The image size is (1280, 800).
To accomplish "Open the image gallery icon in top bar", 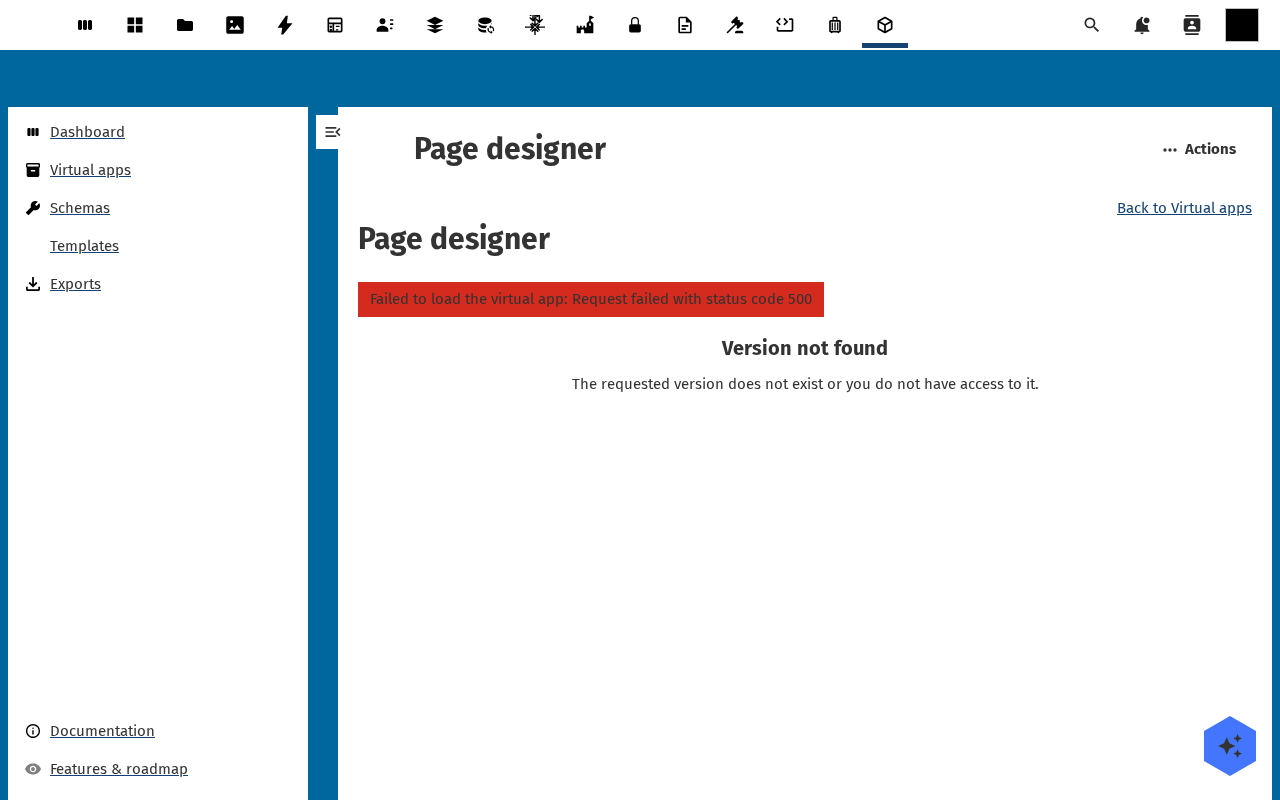I will point(235,25).
